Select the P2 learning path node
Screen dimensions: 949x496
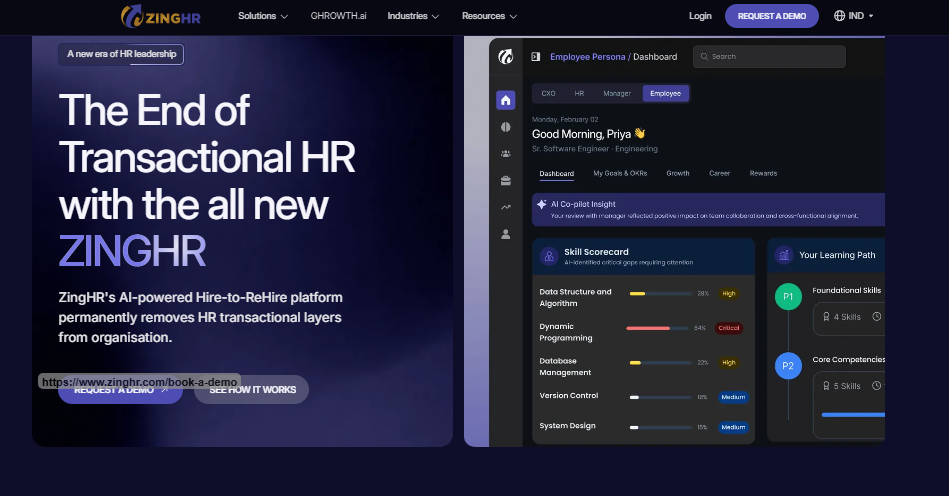coord(788,366)
